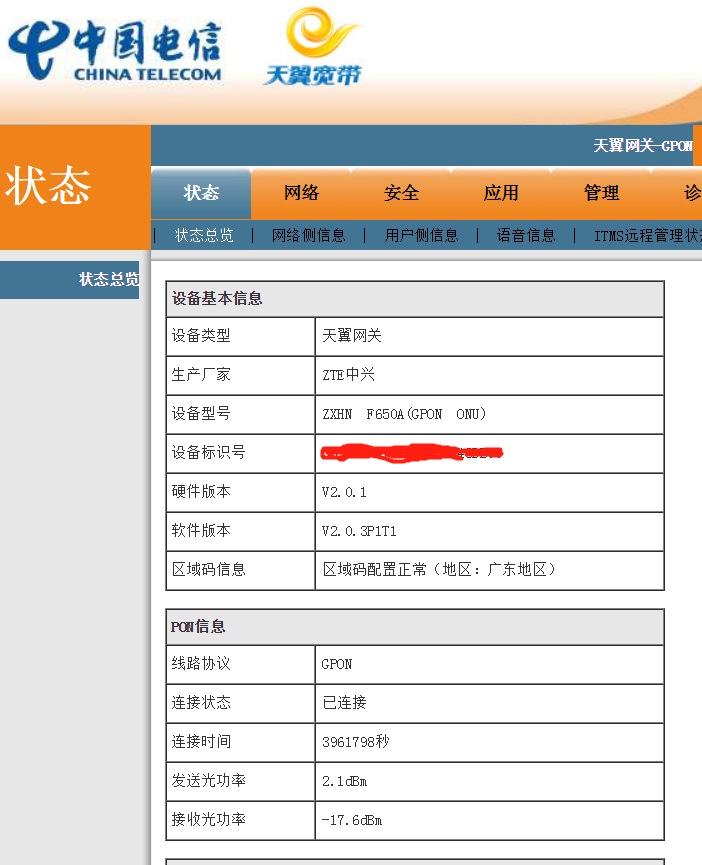This screenshot has width=702, height=865.
Task: Click the 设备类型 label cell
Action: pyautogui.click(x=240, y=336)
